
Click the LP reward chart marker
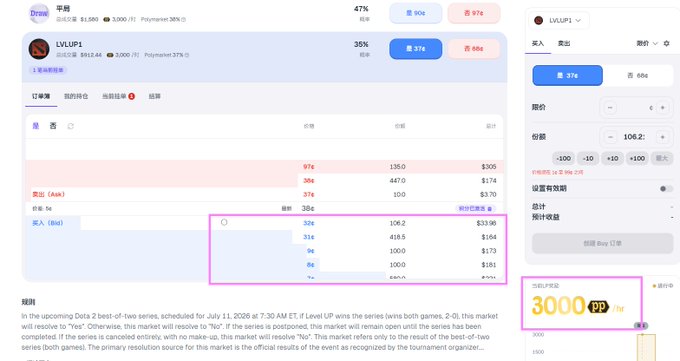pos(641,325)
